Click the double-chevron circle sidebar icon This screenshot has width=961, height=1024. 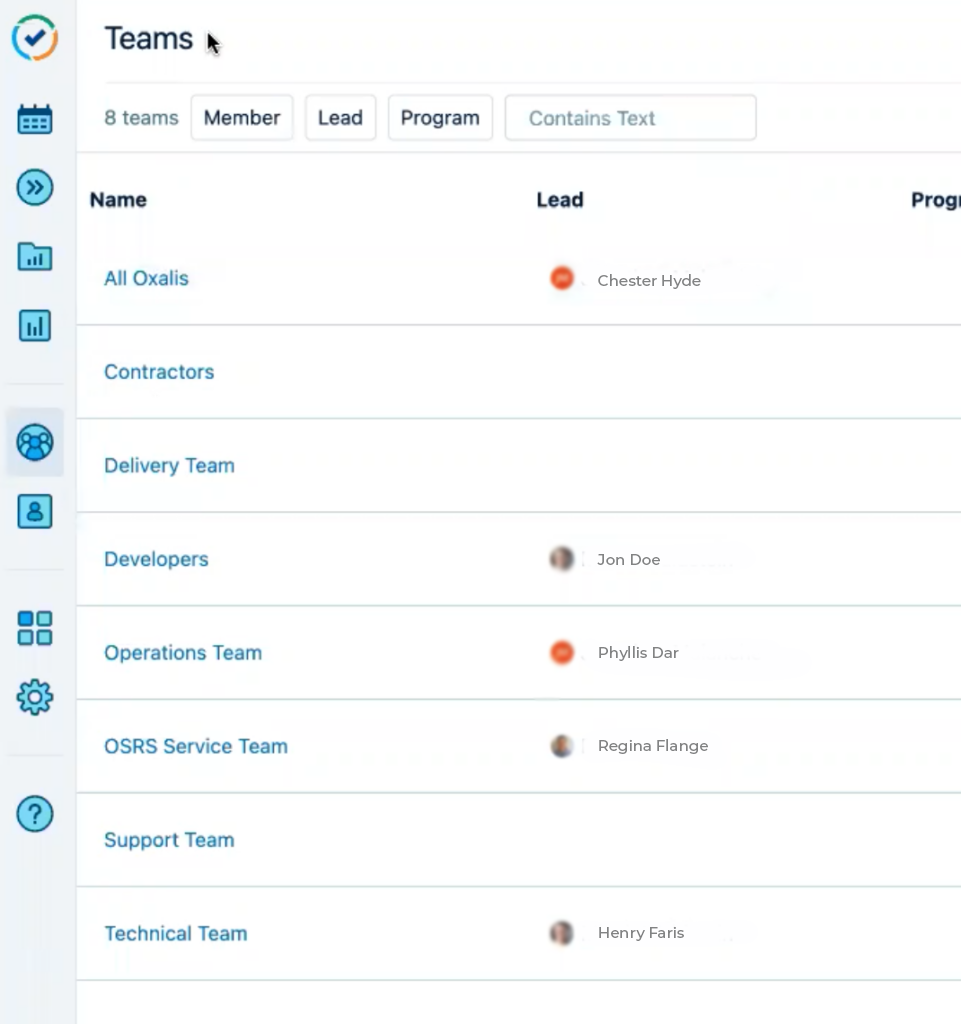[35, 187]
